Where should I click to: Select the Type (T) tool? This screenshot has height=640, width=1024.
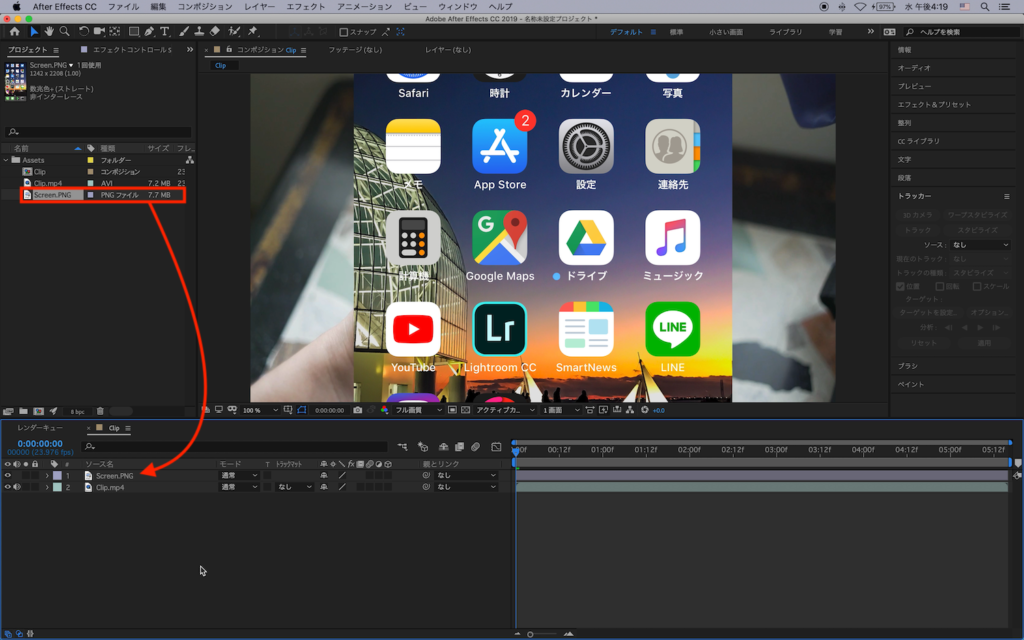pos(164,32)
